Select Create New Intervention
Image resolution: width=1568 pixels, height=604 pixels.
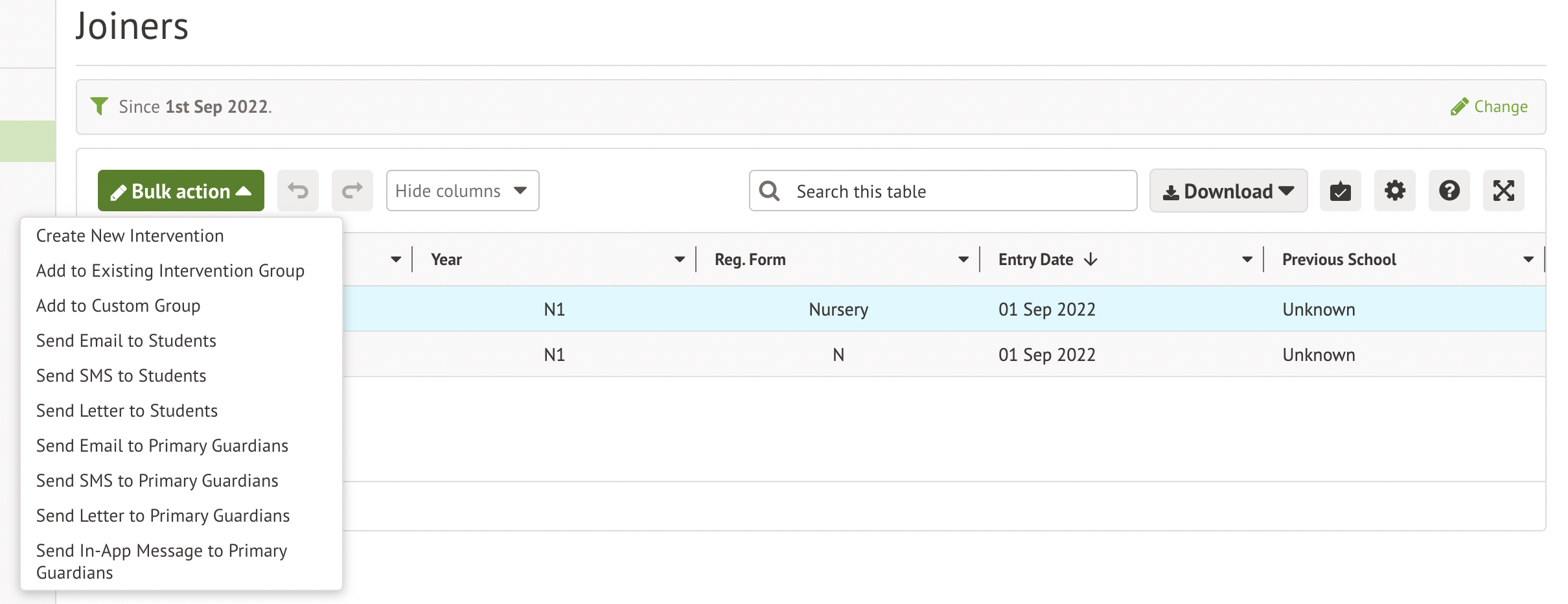click(x=130, y=236)
